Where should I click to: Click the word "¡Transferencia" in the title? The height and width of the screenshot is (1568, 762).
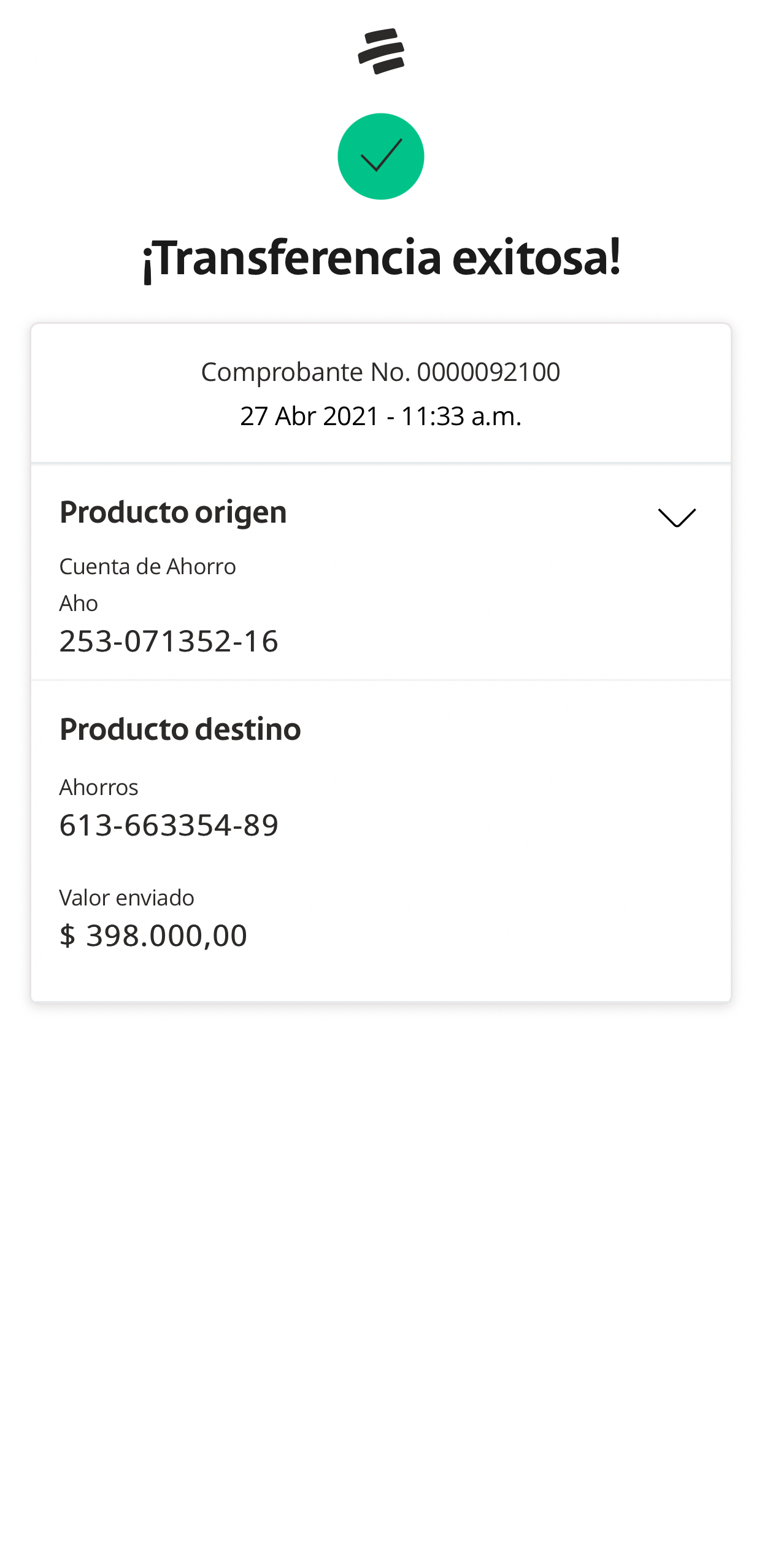tap(292, 258)
